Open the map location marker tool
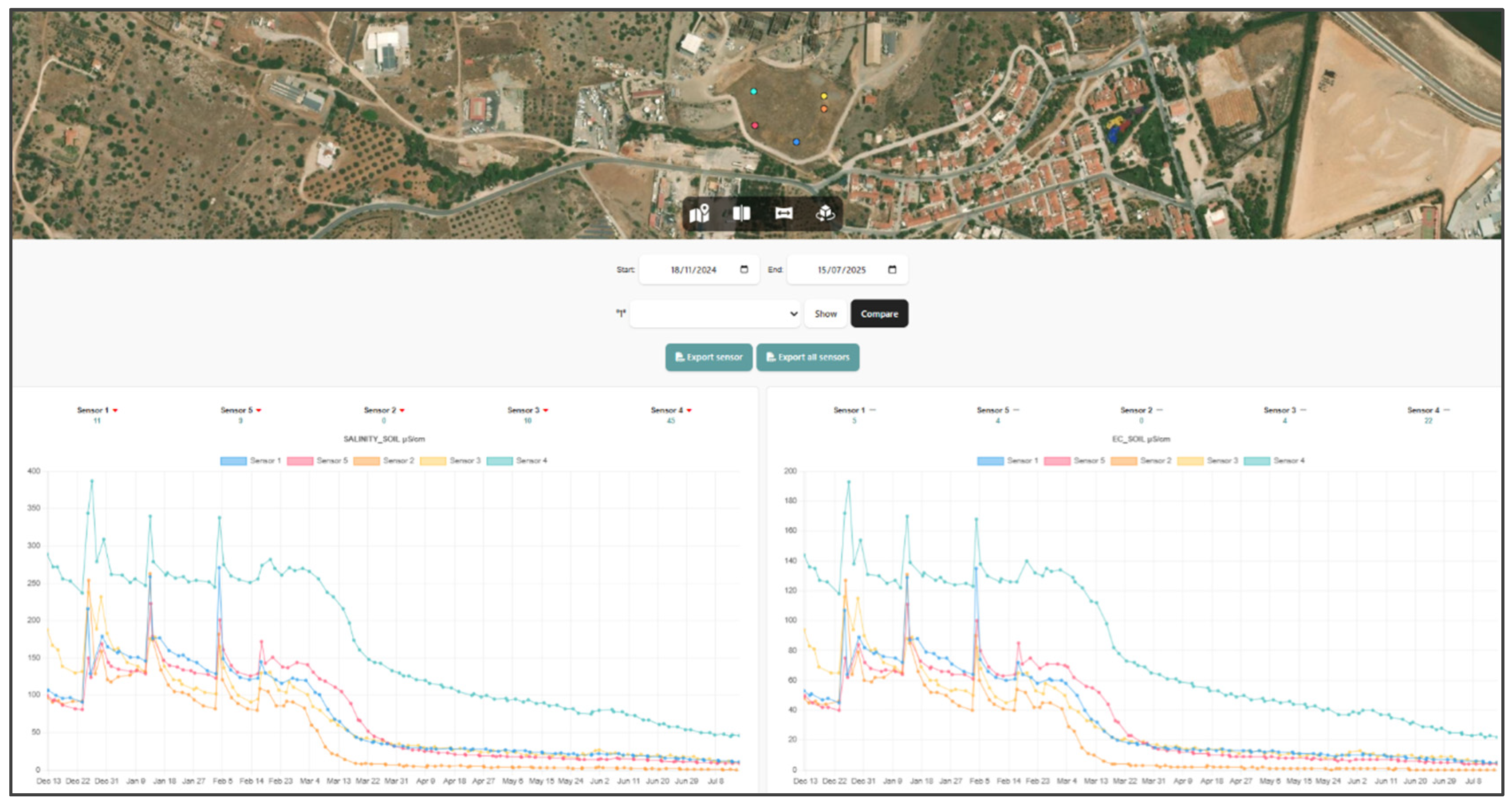The height and width of the screenshot is (807, 1512). (x=700, y=213)
